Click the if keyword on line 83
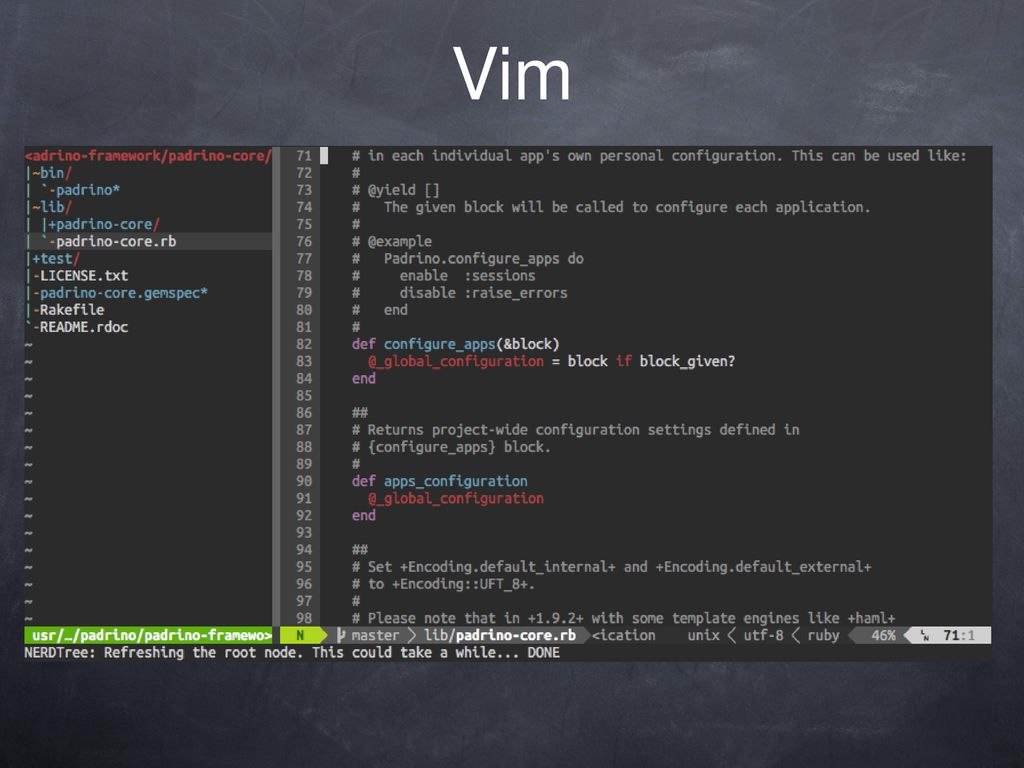 point(624,361)
